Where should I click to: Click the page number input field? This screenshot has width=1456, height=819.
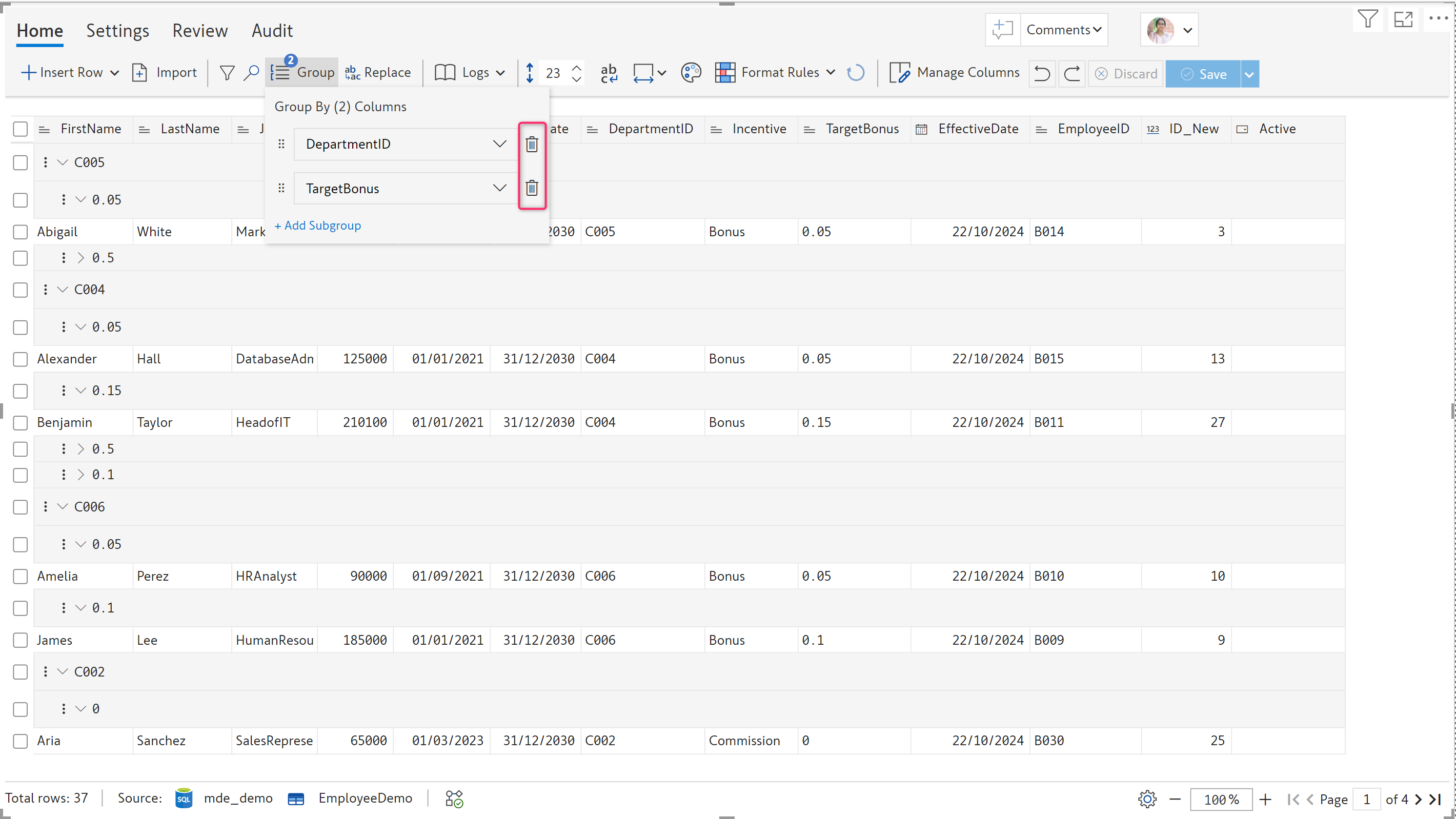coord(1366,799)
